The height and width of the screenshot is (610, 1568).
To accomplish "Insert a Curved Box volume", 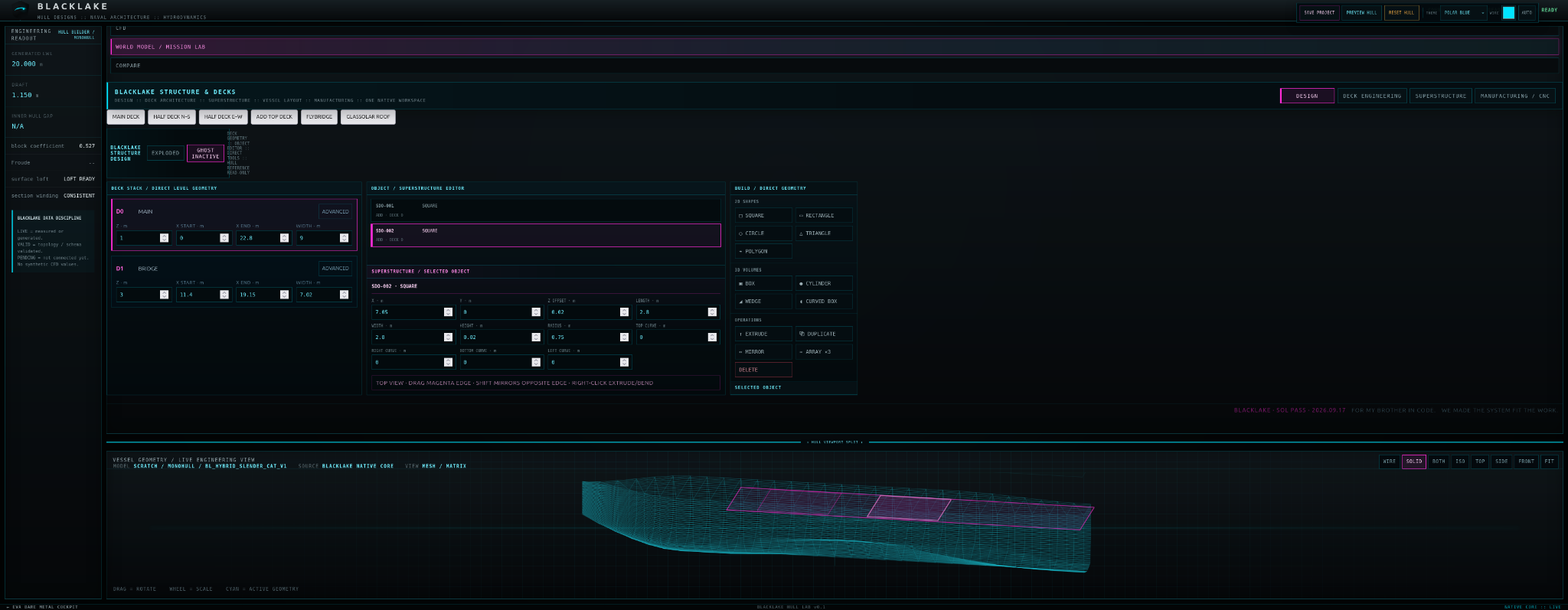I will (x=823, y=301).
